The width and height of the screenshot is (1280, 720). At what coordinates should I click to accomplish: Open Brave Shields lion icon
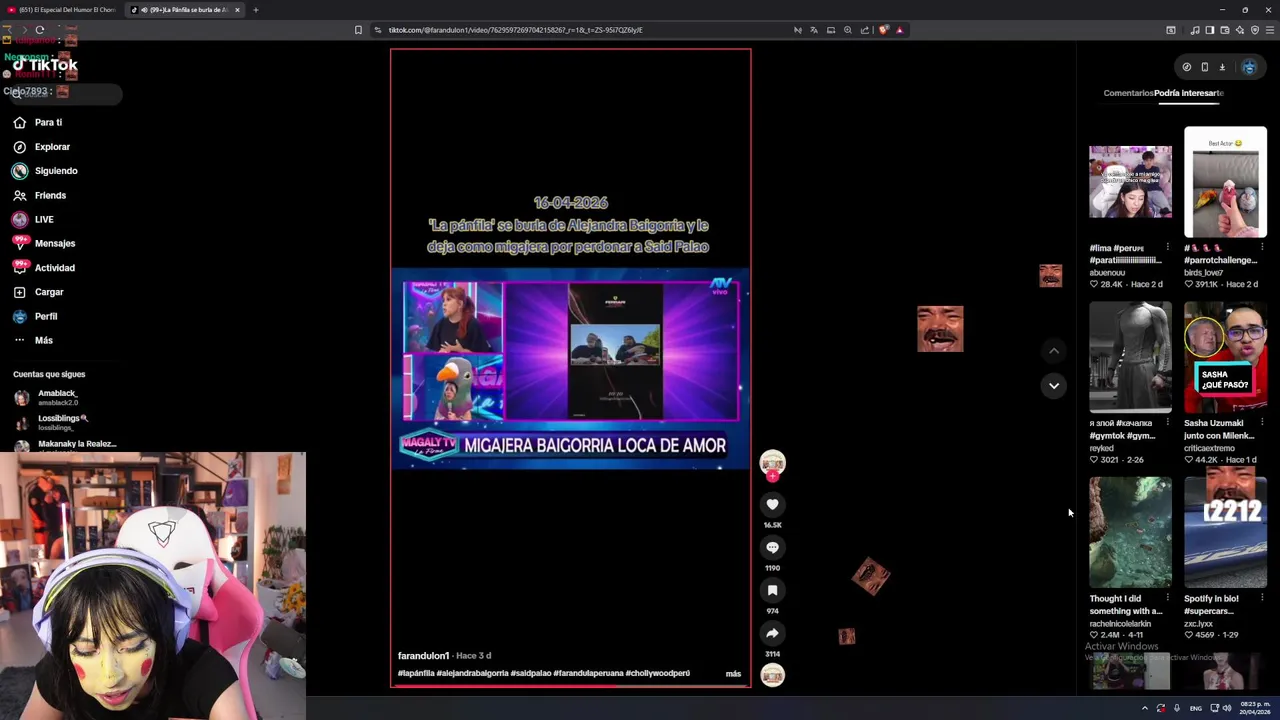[x=883, y=30]
